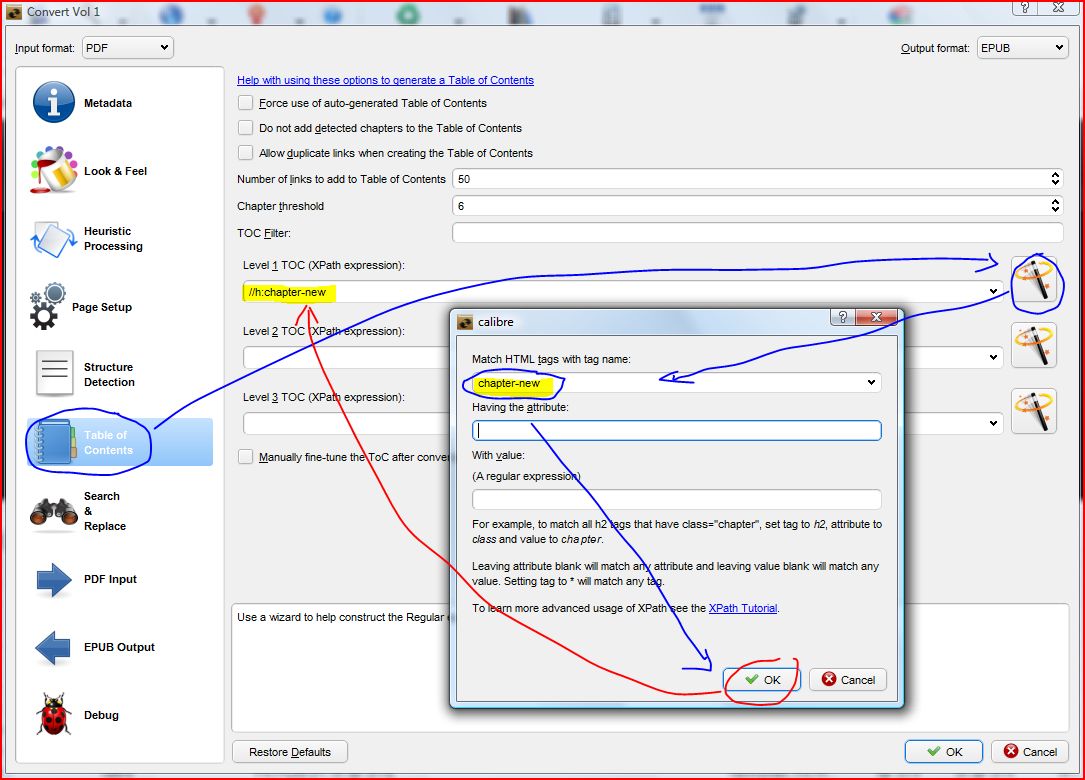The height and width of the screenshot is (780, 1085).
Task: Expand the tag name chapter-new dropdown arrow
Action: (x=871, y=382)
